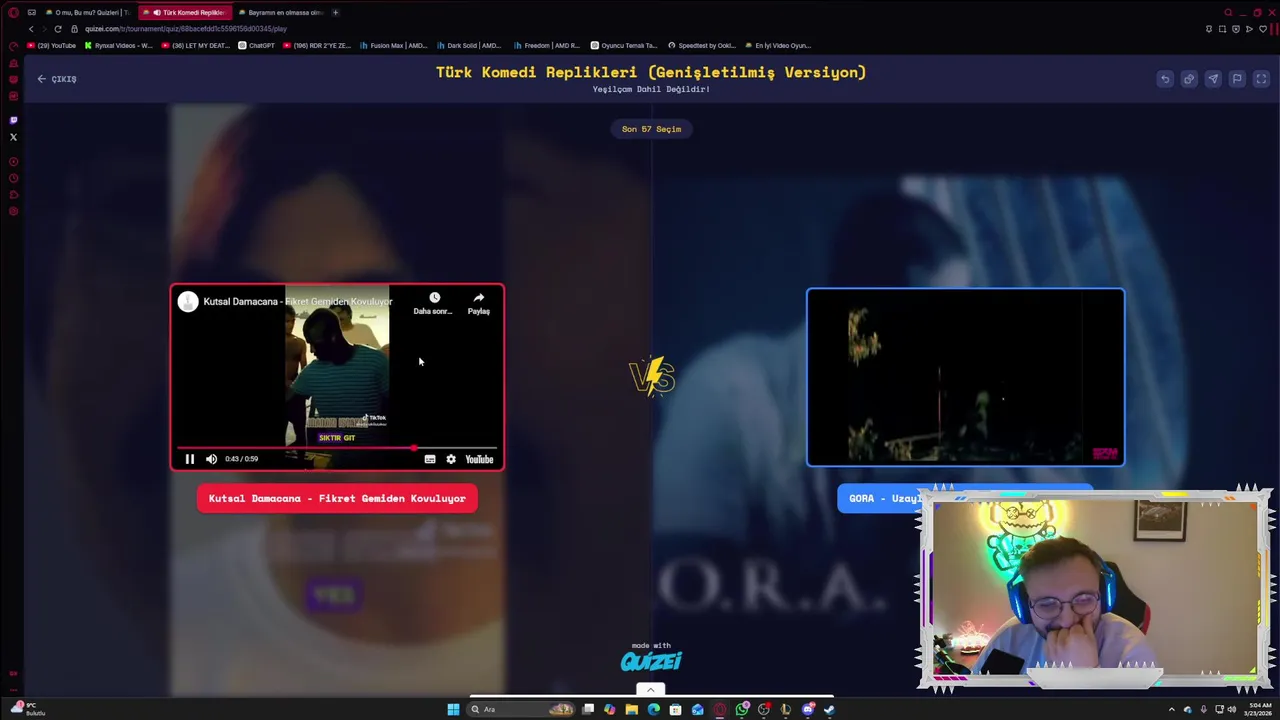The width and height of the screenshot is (1280, 720).
Task: Open the weather widget on taskbar
Action: point(27,709)
